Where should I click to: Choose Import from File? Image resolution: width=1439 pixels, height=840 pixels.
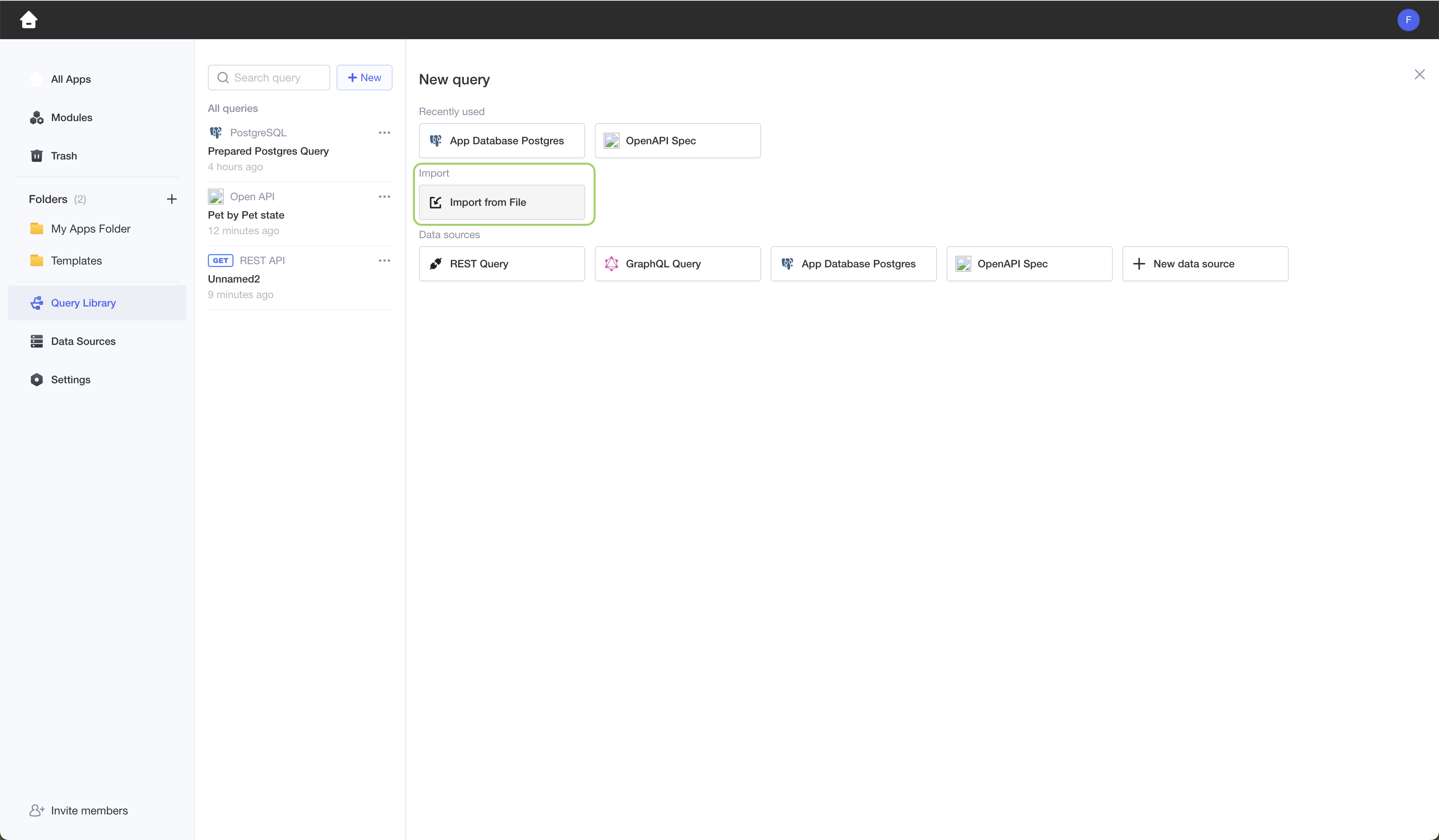501,202
